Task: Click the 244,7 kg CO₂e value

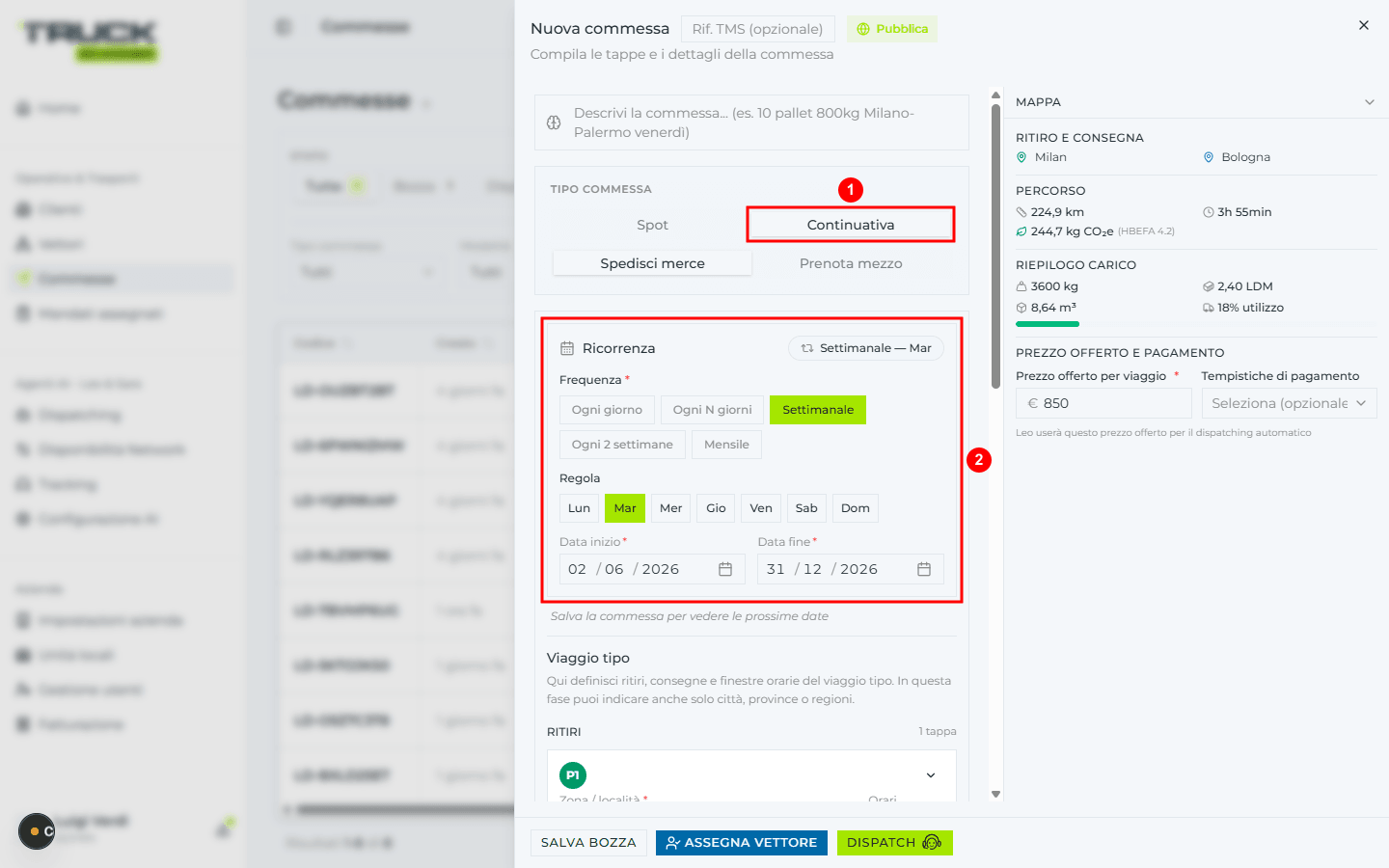Action: click(x=1072, y=231)
